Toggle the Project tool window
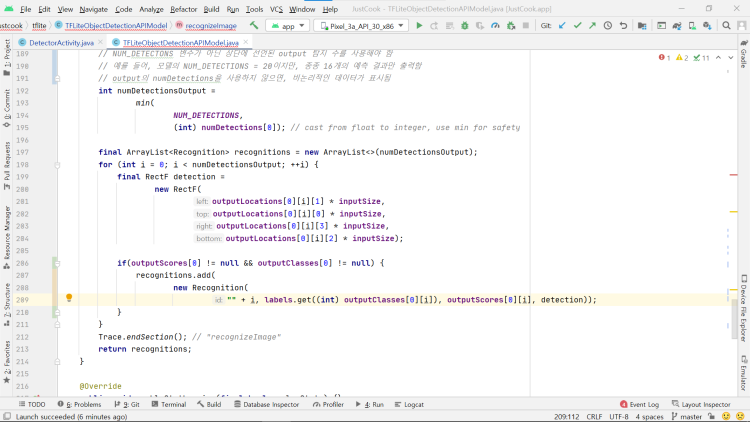Viewport: 750px width, 422px height. [6, 52]
